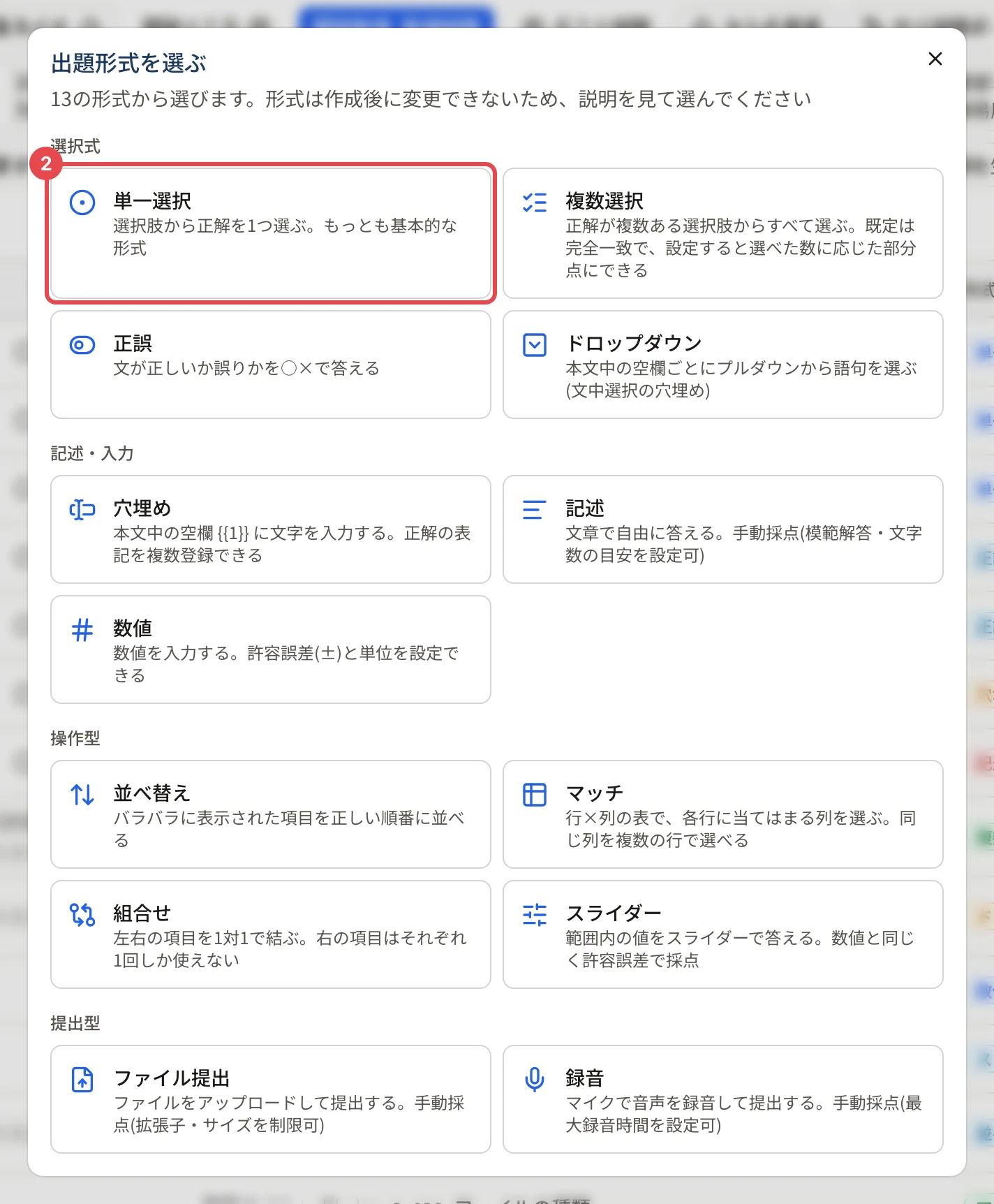The width and height of the screenshot is (994, 1204).
Task: Choose the 録音 format title
Action: tap(585, 1078)
